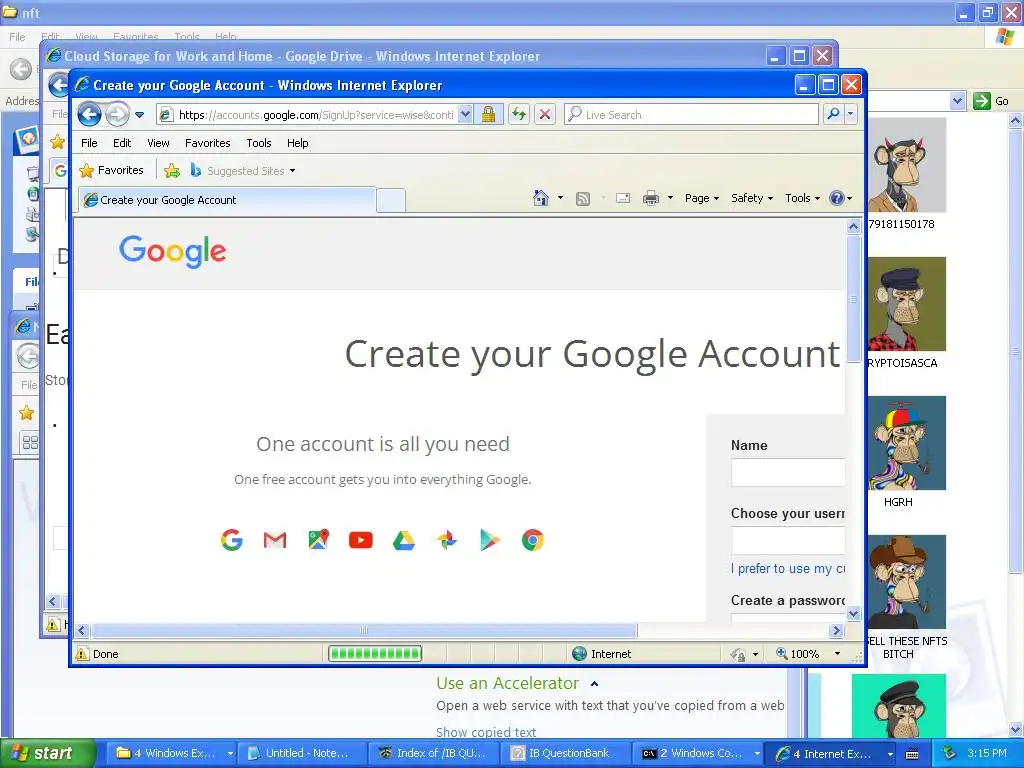Screen dimensions: 1024x768
Task: Click the Google Play service icon
Action: click(490, 540)
